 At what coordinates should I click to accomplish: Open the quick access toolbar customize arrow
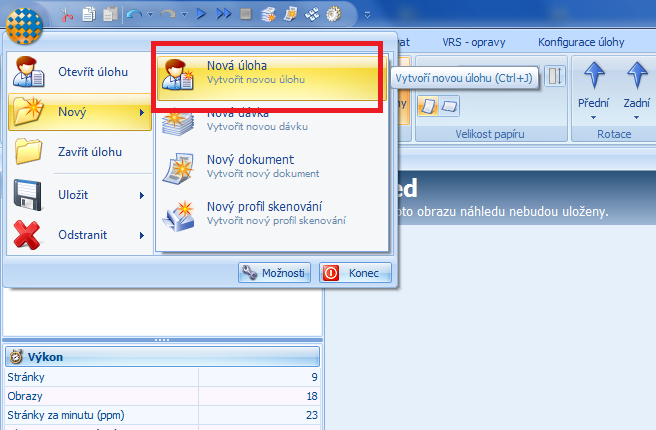coord(367,15)
